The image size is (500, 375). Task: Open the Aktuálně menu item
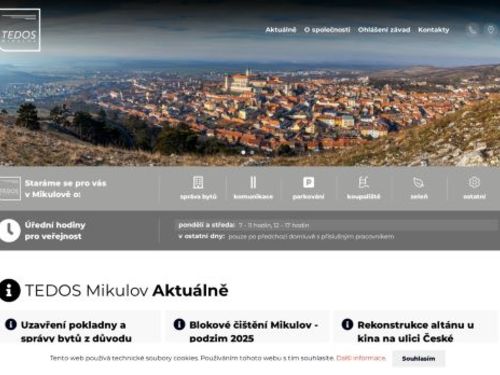tap(281, 30)
